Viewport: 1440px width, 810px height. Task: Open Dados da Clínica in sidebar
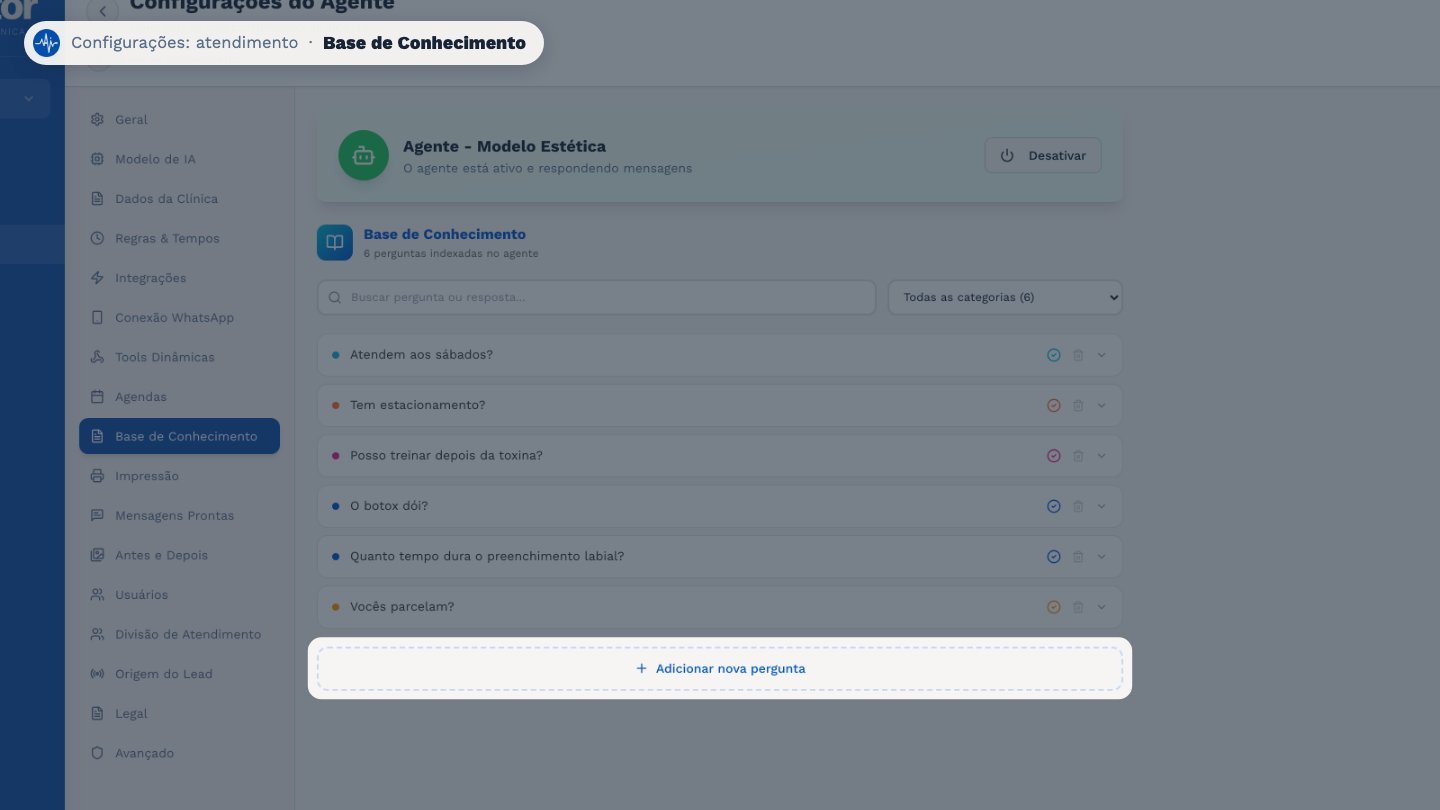click(x=180, y=198)
